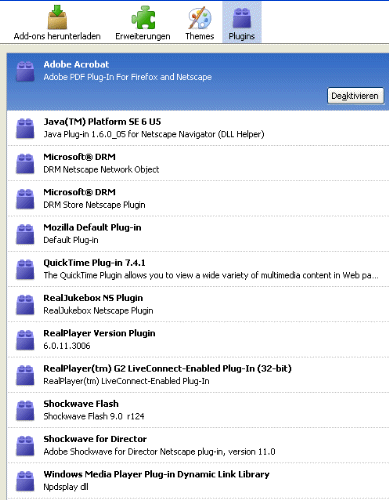
Task: Select the Mozilla Default Plug-in entry title
Action: click(92, 228)
